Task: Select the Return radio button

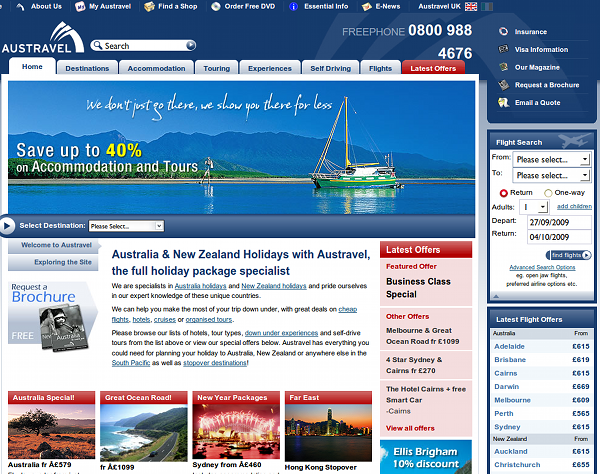Action: 504,193
